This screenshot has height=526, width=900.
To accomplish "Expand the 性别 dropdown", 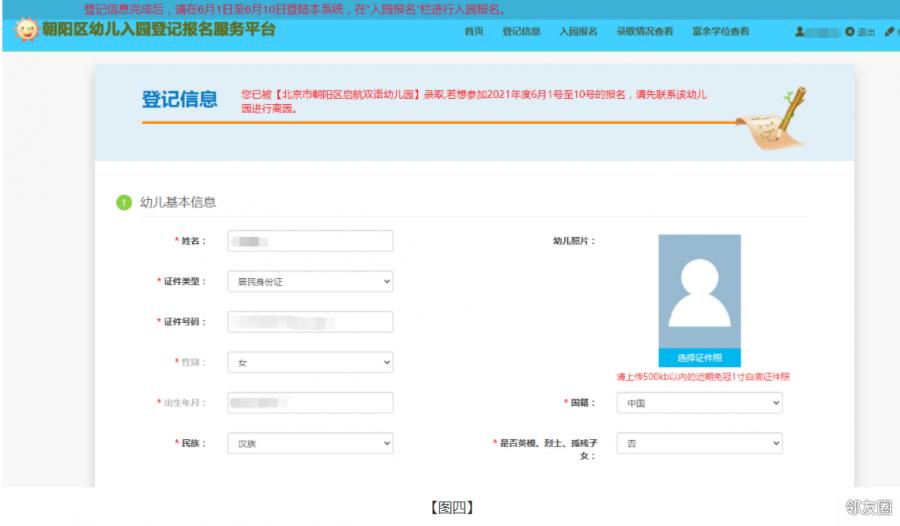I will pyautogui.click(x=311, y=362).
